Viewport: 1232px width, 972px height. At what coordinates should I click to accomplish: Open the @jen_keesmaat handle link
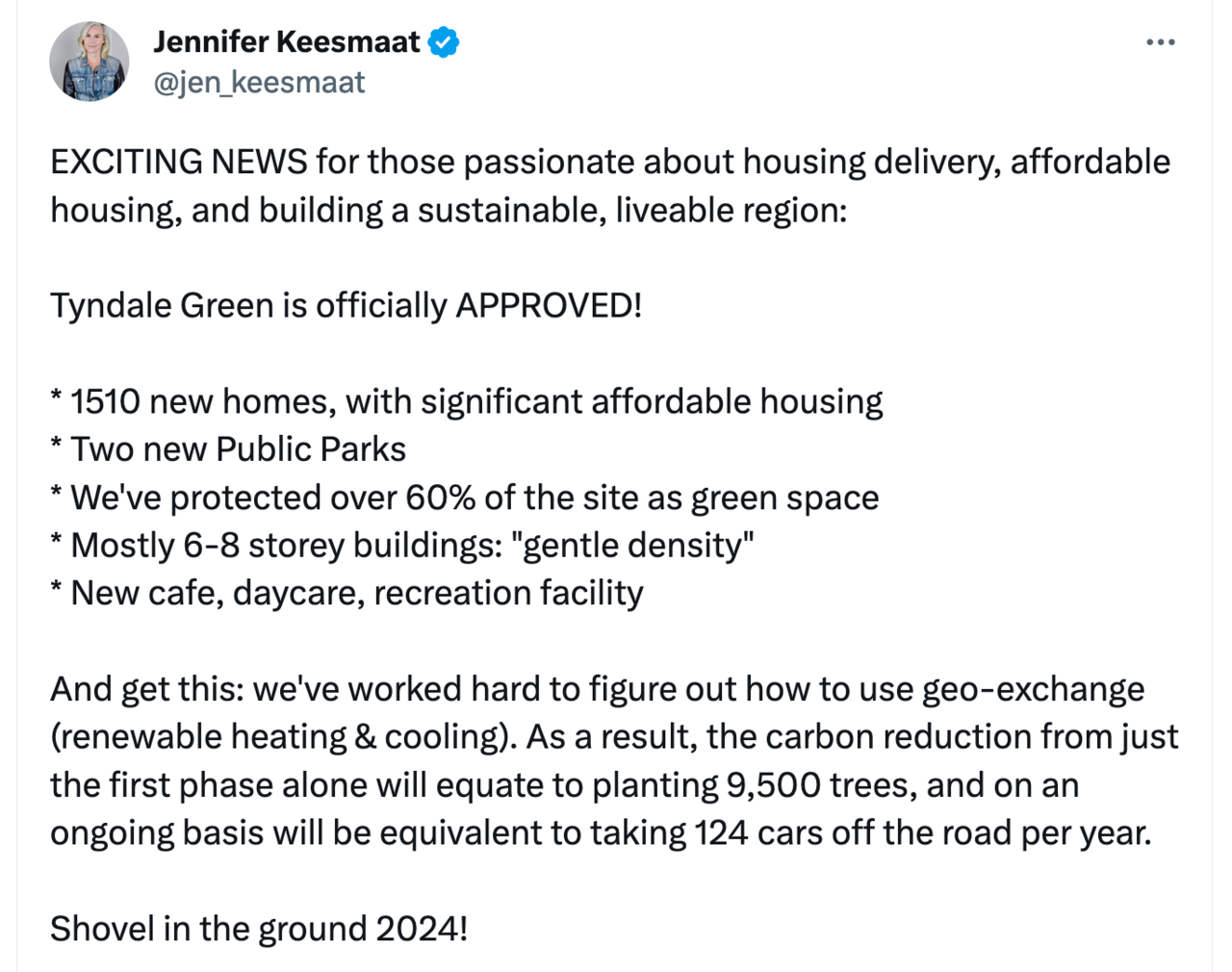click(x=259, y=83)
